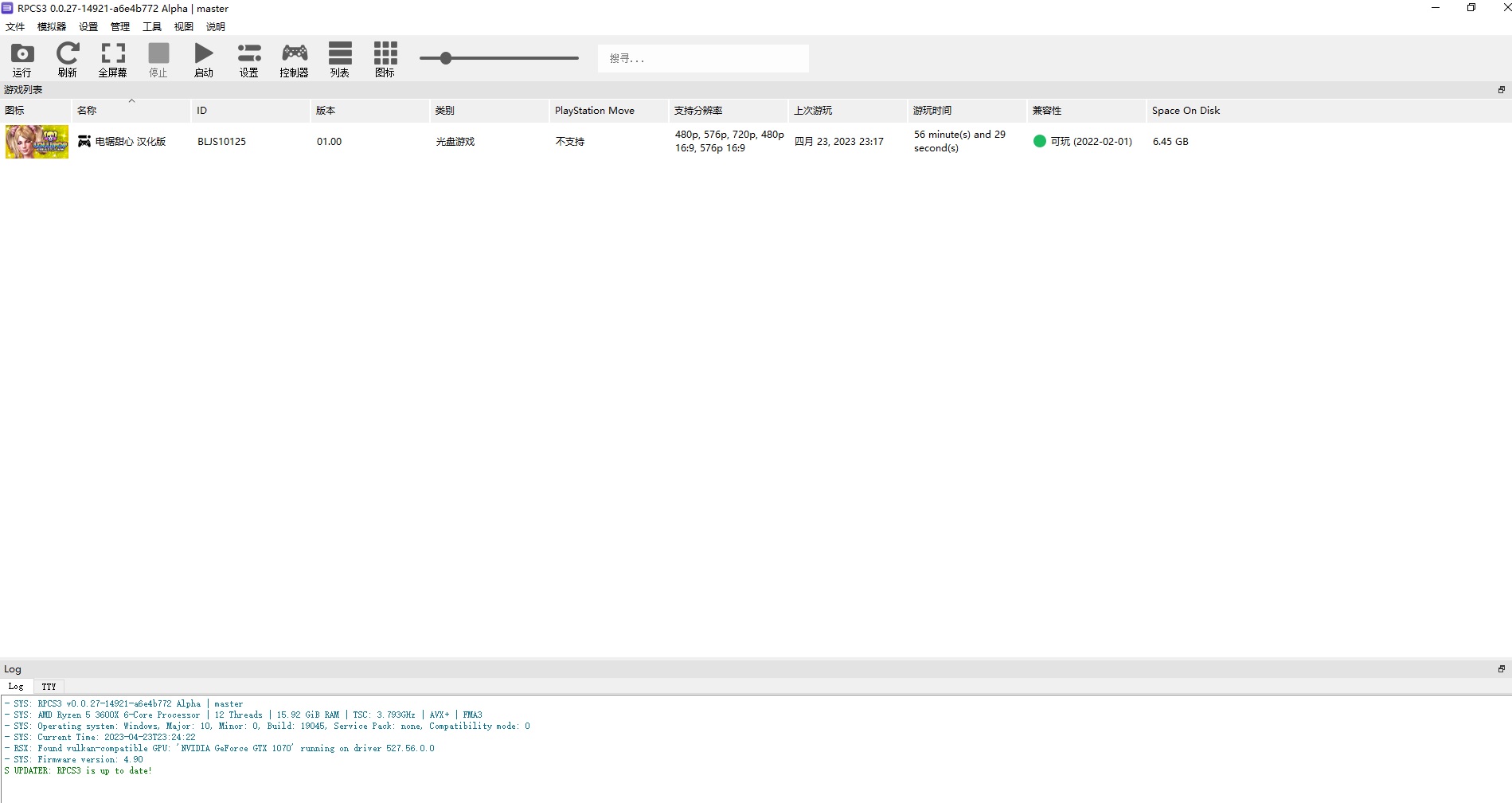Click the 刷新 refresh icon
The image size is (1512, 803).
[68, 54]
